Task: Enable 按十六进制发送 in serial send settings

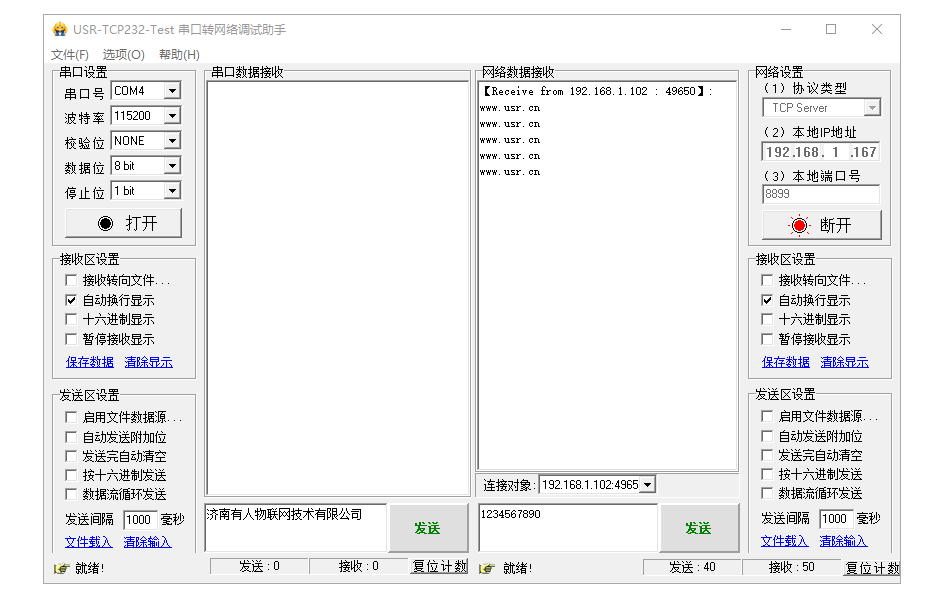Action: pos(71,475)
